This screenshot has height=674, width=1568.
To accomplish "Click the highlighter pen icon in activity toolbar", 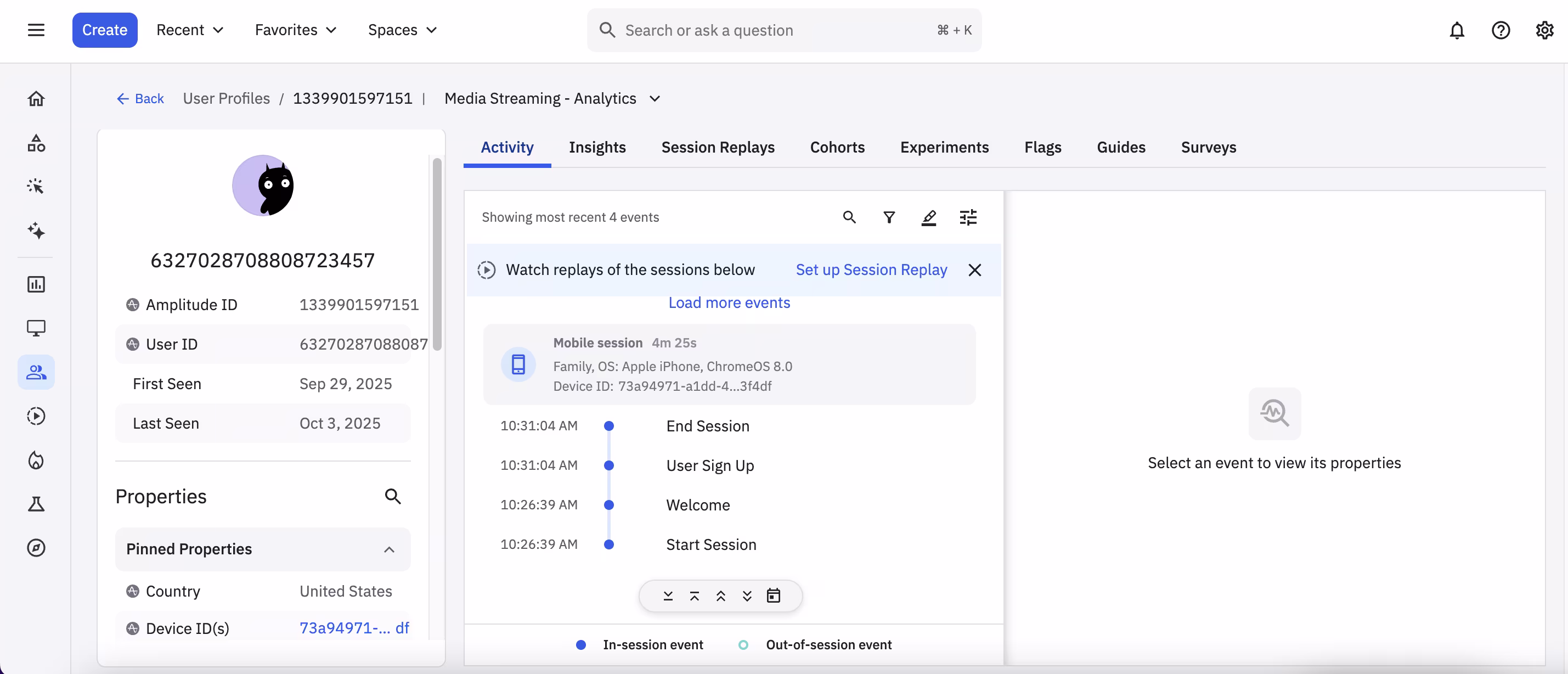I will (928, 217).
